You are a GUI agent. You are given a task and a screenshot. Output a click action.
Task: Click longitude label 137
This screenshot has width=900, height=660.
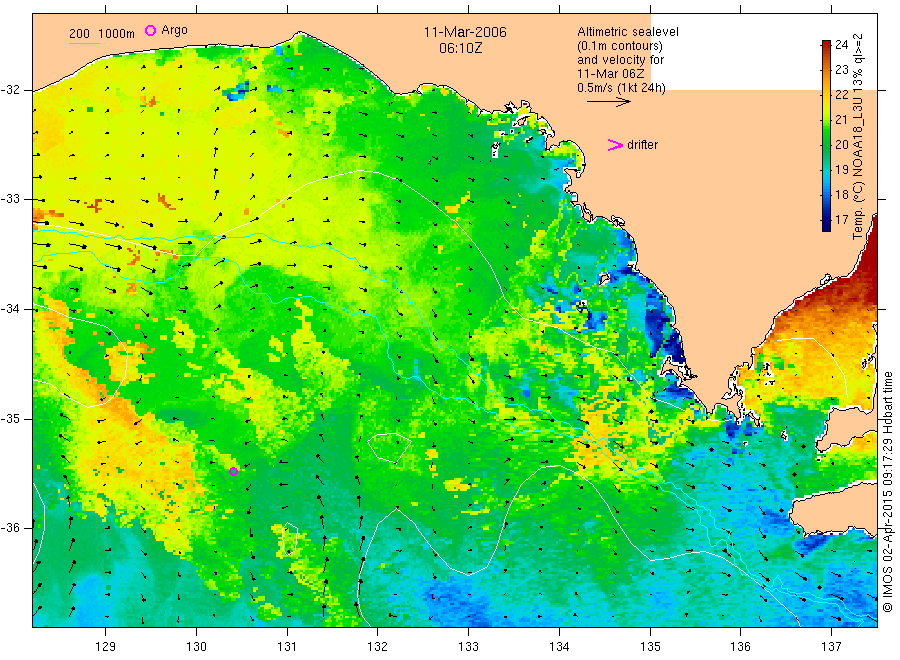point(831,647)
